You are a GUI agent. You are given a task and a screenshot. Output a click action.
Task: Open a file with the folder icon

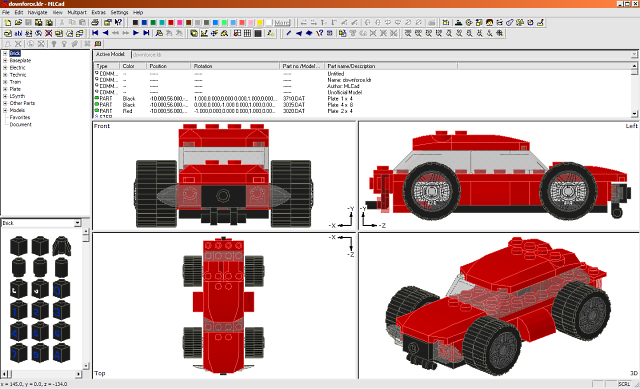point(18,22)
